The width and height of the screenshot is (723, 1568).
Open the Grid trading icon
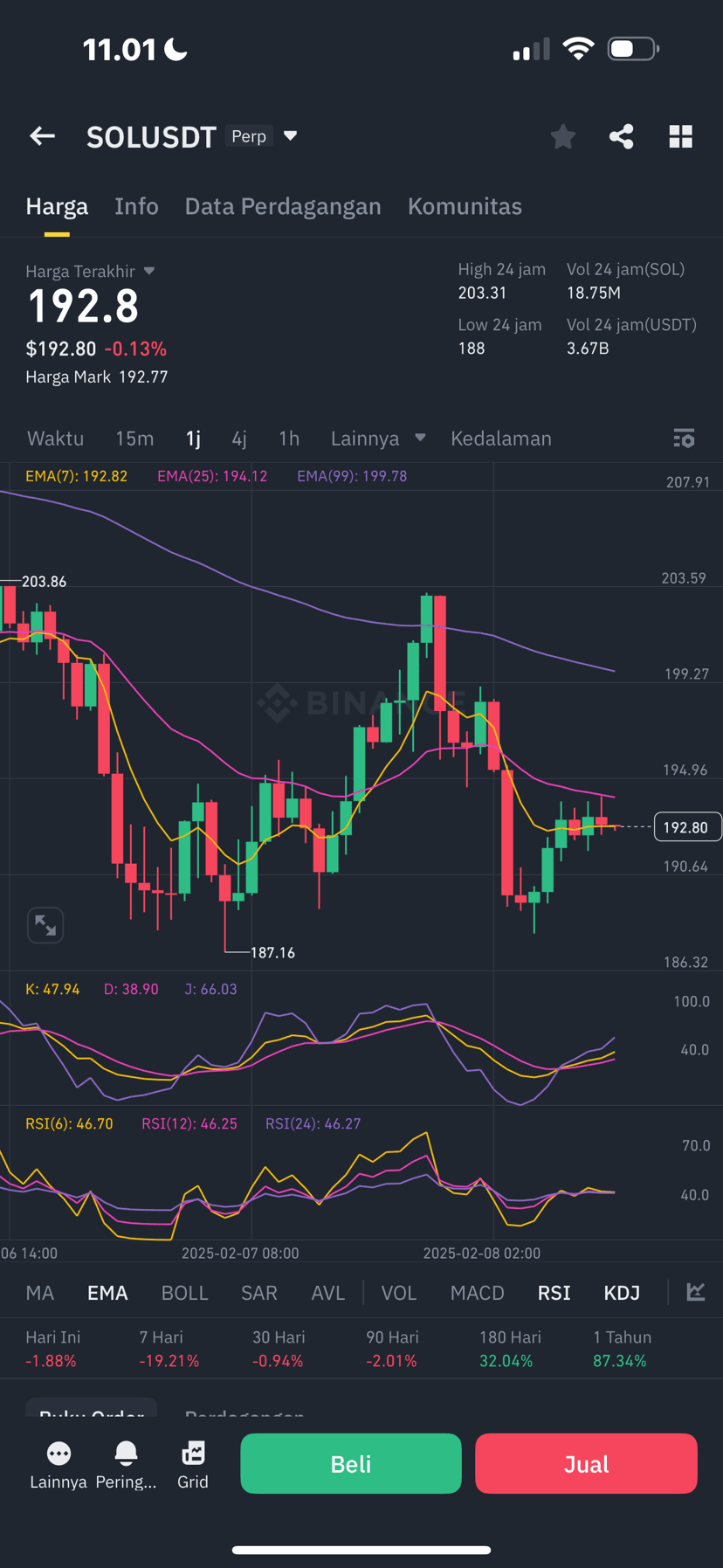pos(193,1465)
